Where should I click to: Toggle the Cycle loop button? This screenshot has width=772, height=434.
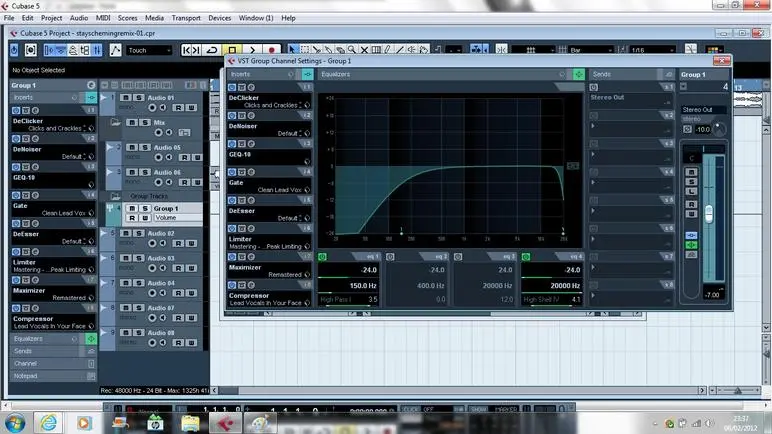click(x=212, y=50)
